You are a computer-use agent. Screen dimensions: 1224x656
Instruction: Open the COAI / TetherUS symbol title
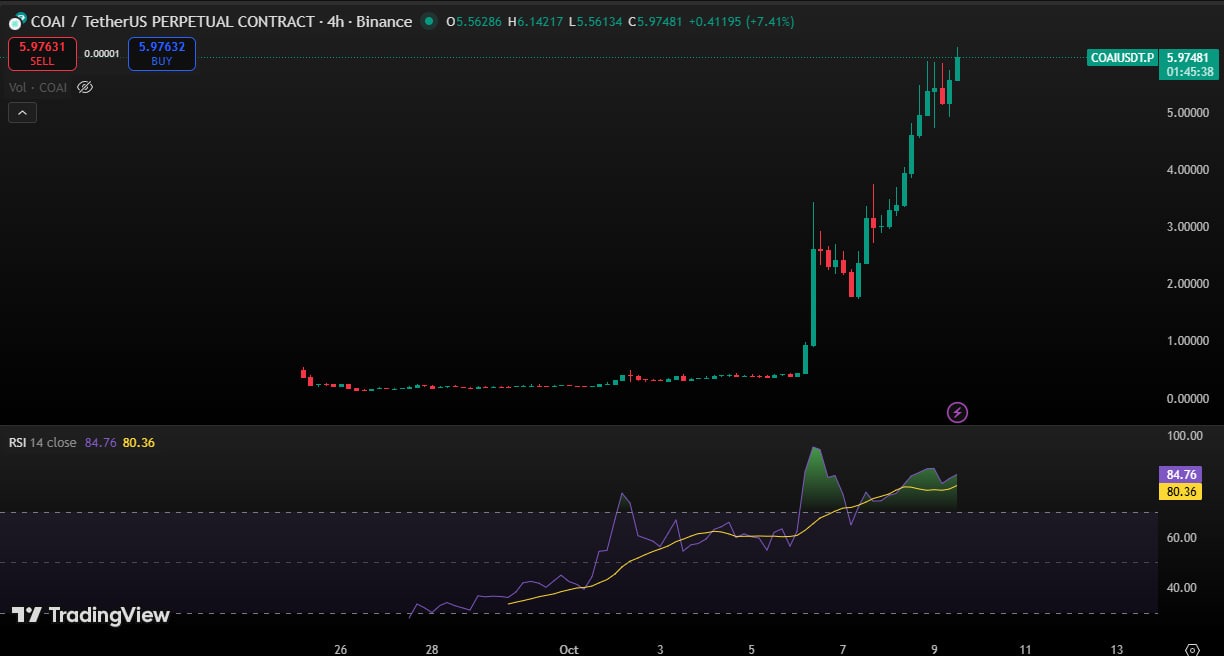(x=218, y=21)
